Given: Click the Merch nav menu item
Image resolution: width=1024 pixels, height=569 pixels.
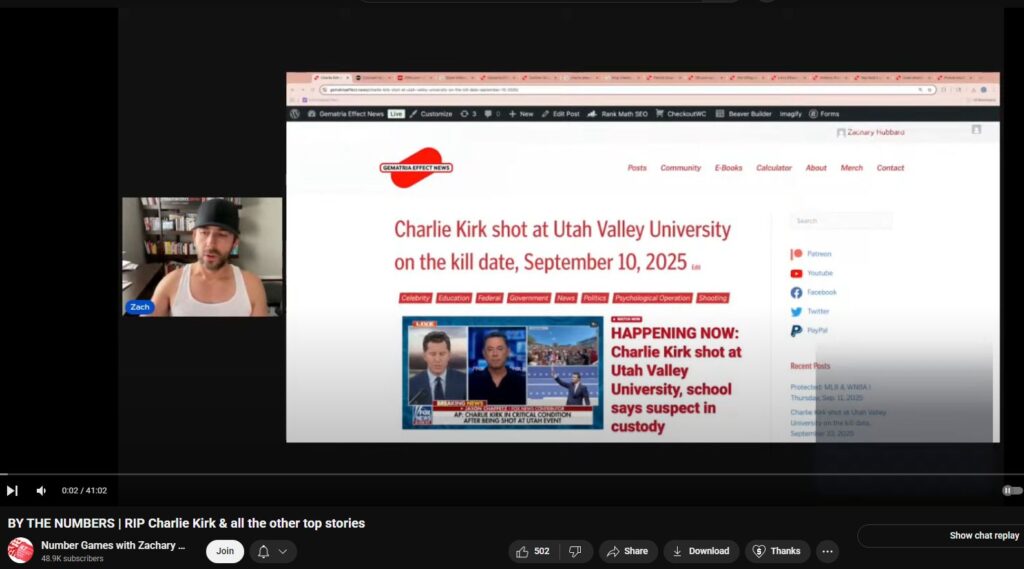Looking at the screenshot, I should click(852, 168).
